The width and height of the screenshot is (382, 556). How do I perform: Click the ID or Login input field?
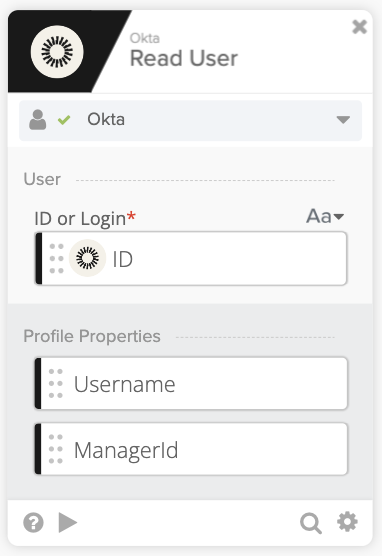pyautogui.click(x=191, y=258)
